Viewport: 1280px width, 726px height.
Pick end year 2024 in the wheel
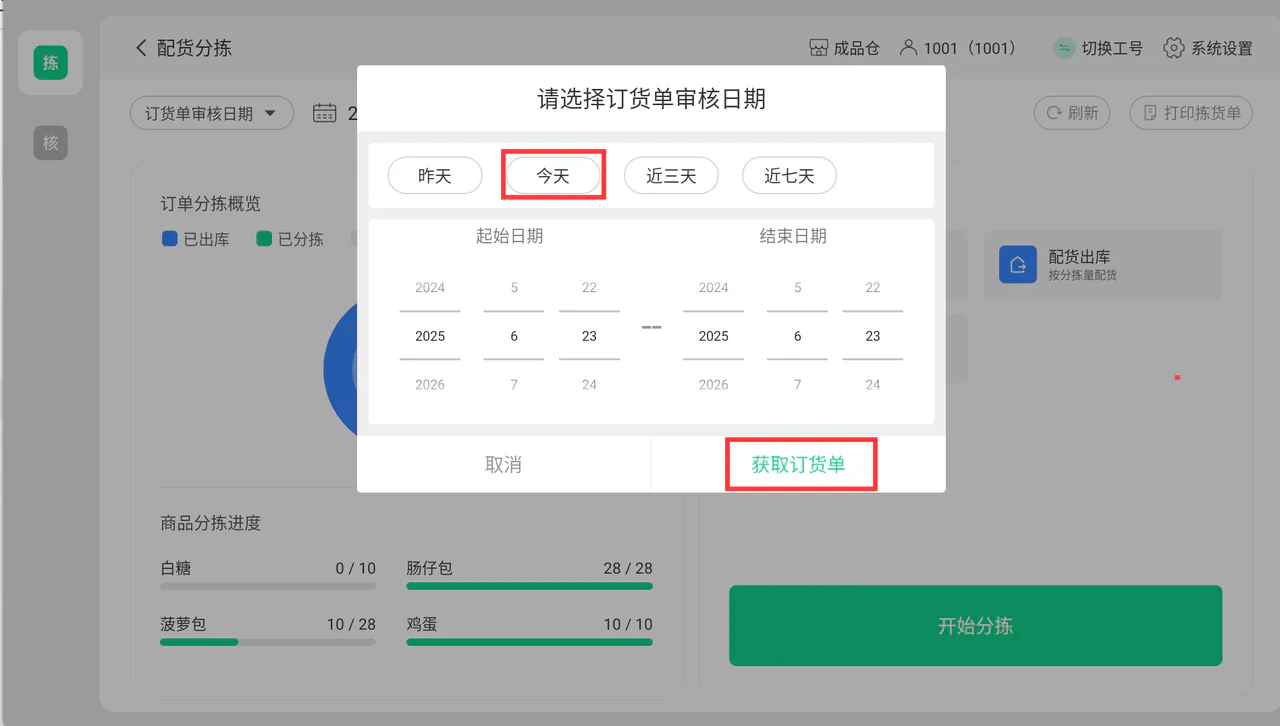(x=713, y=288)
